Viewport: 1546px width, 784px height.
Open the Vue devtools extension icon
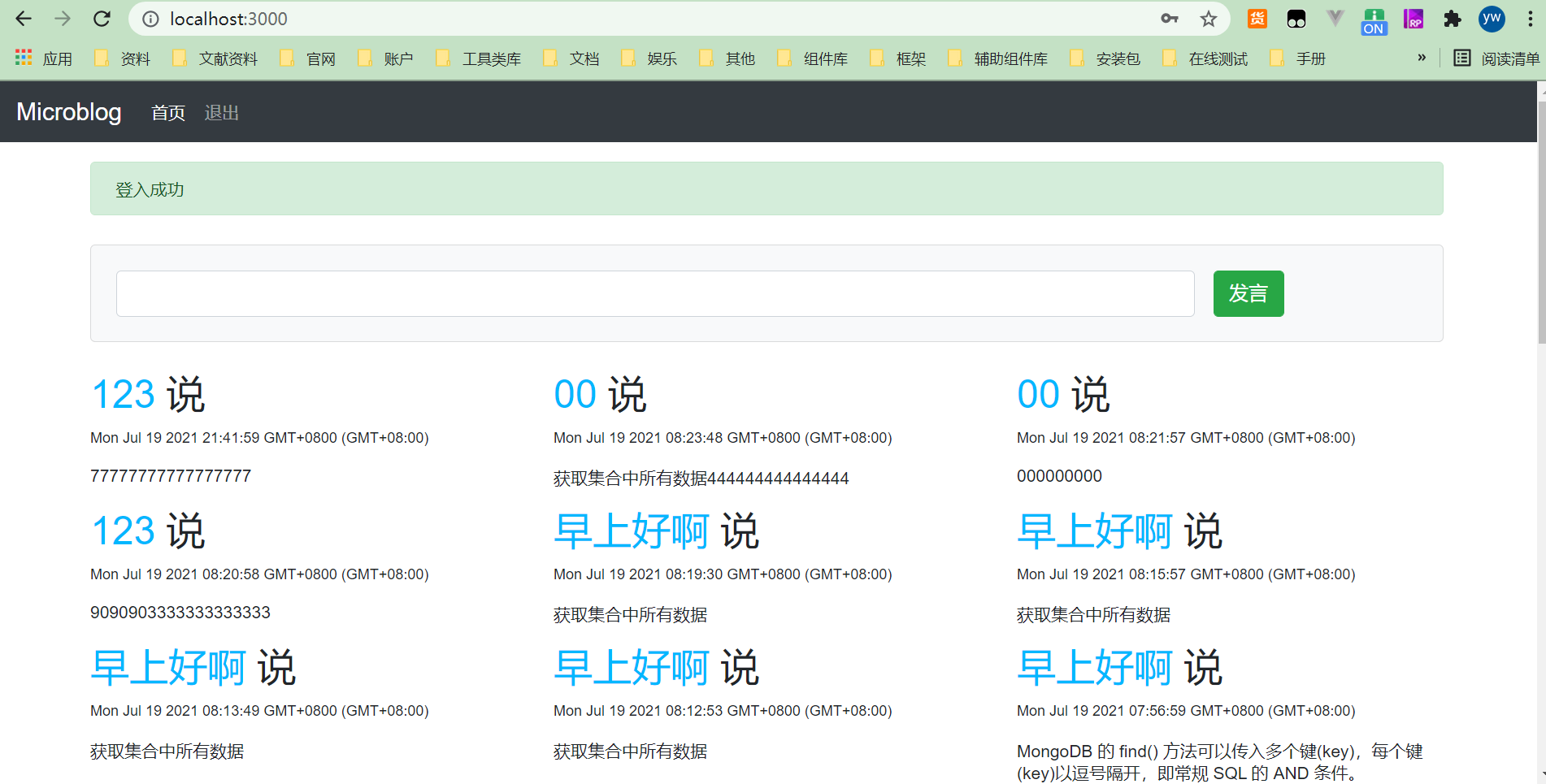(1335, 19)
